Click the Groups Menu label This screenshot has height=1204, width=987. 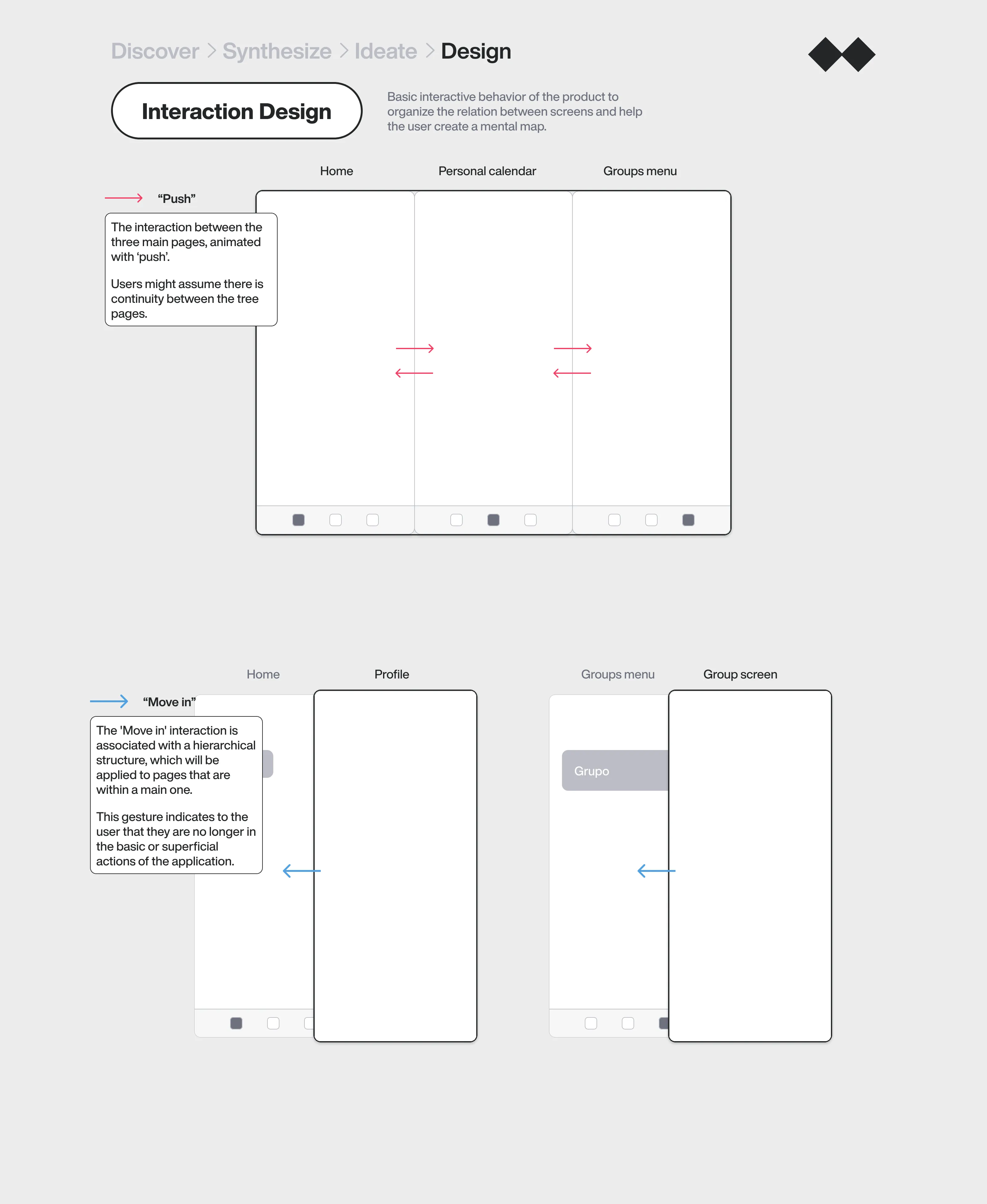pos(641,170)
